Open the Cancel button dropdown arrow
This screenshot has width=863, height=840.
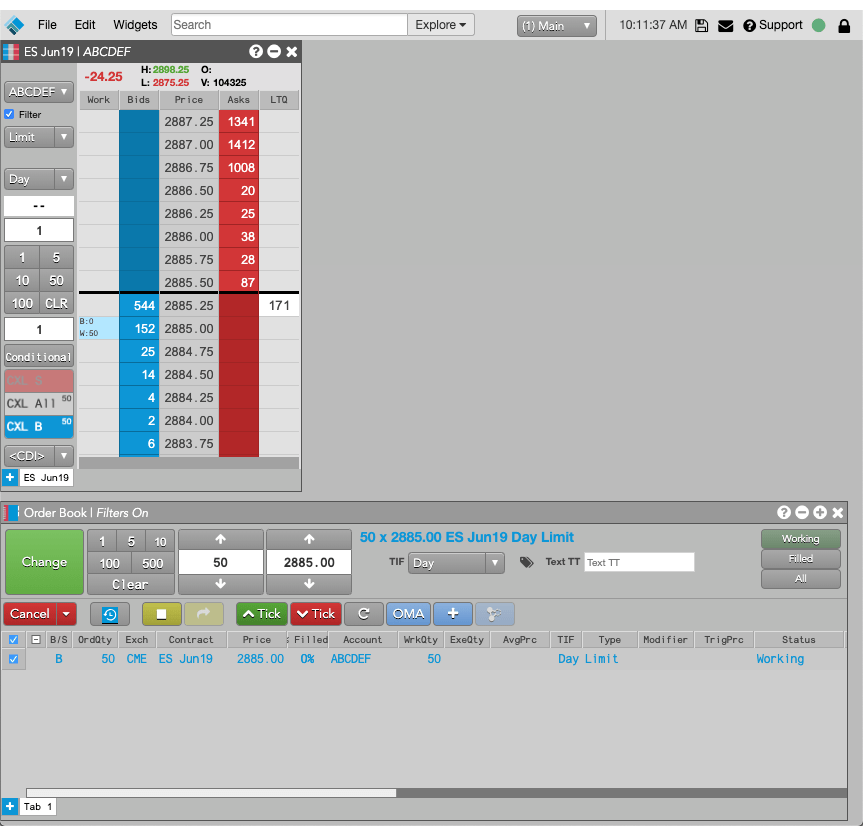coord(66,614)
